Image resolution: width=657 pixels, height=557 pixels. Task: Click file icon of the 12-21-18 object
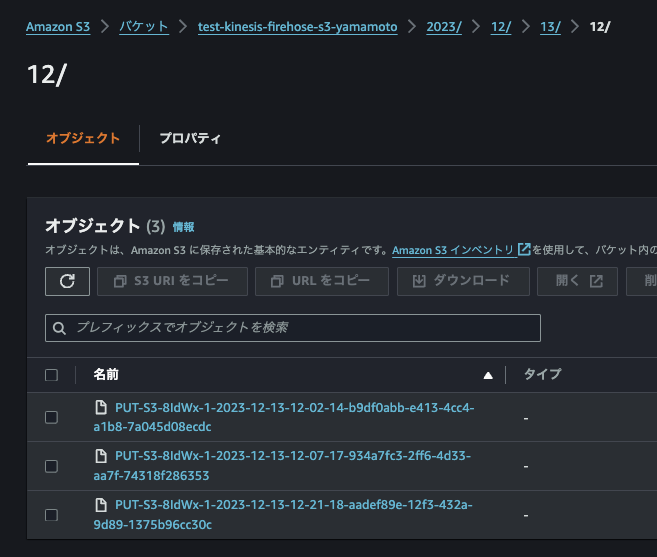101,505
